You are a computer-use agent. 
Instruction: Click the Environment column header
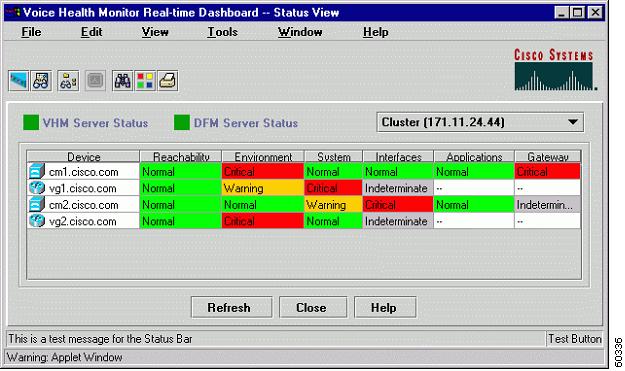(x=263, y=157)
